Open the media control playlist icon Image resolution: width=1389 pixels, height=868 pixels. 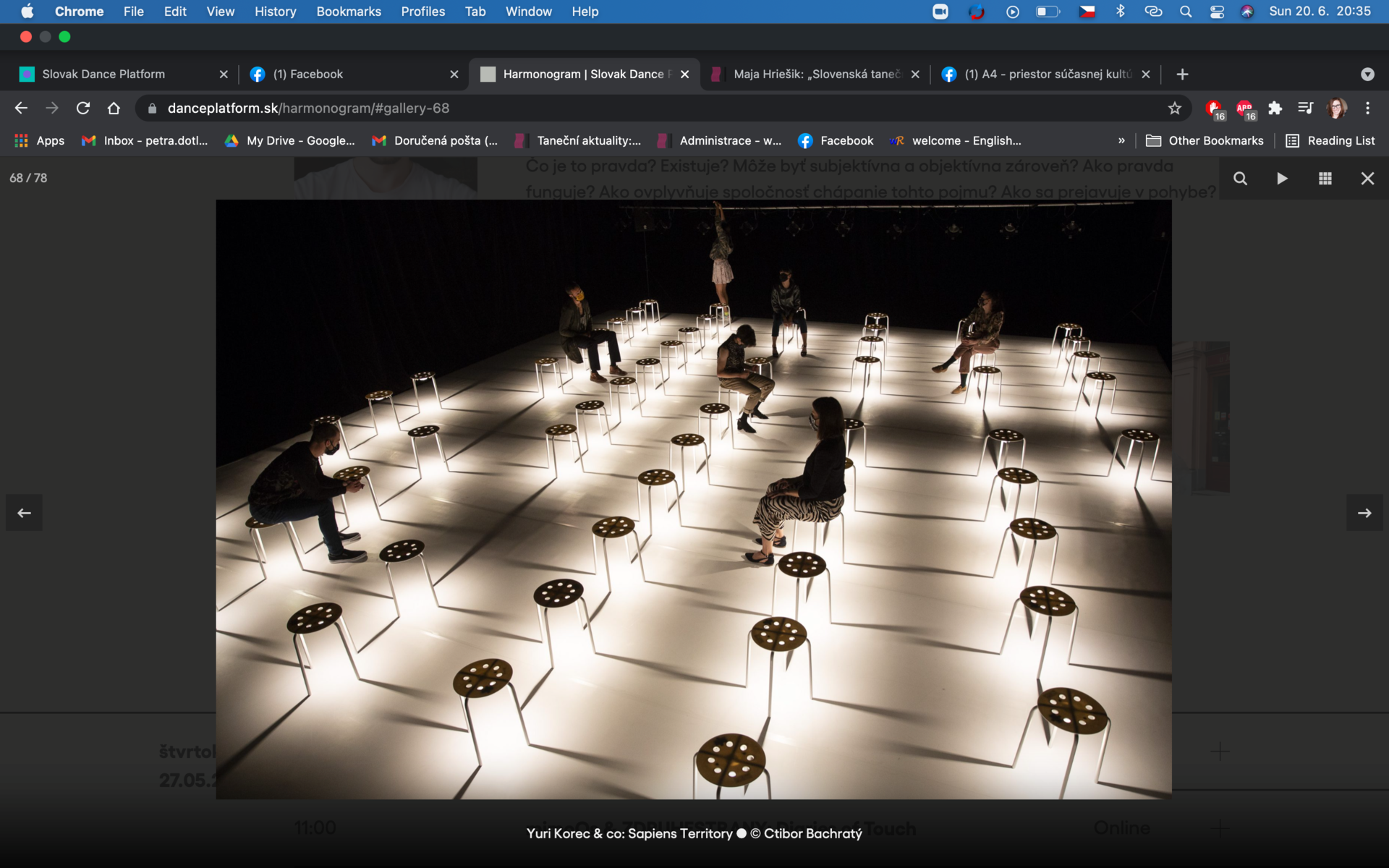click(1305, 108)
